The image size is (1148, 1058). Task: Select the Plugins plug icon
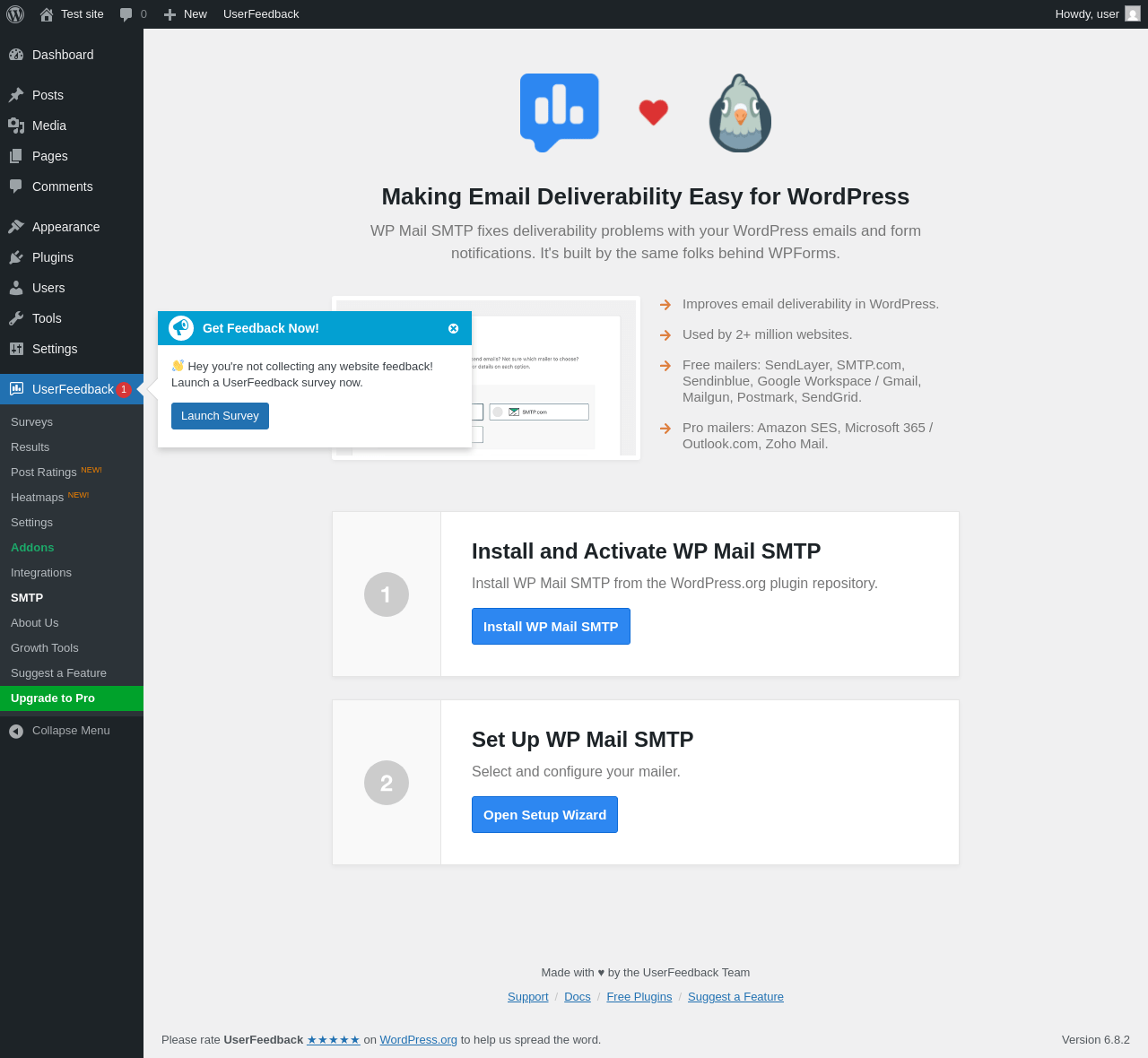click(16, 257)
